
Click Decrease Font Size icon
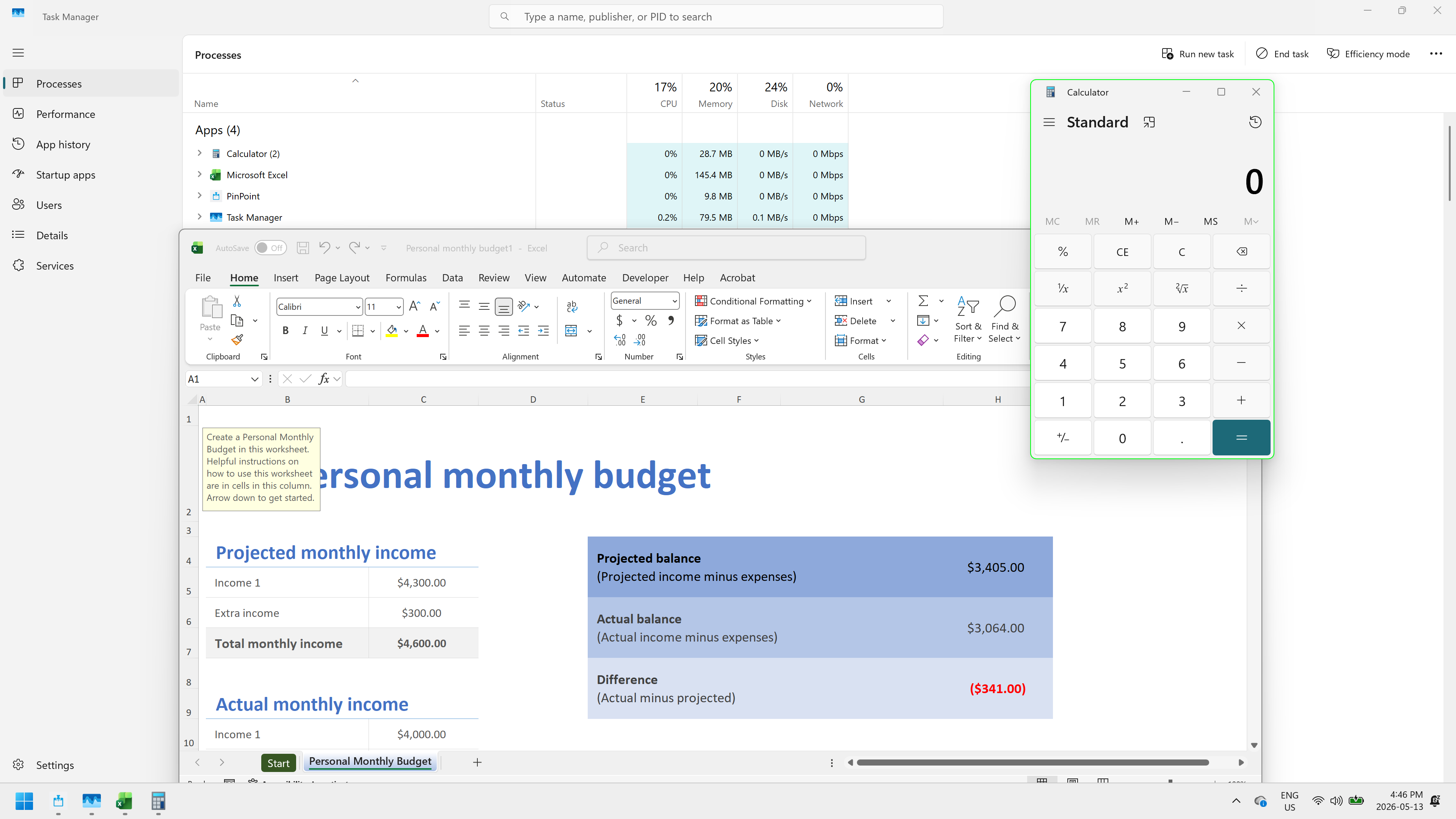click(435, 306)
